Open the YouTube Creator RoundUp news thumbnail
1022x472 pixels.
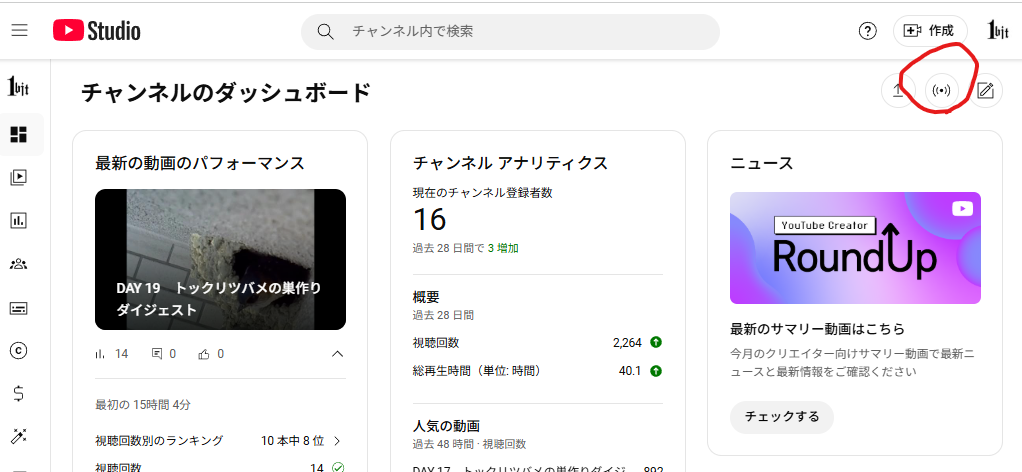(855, 248)
